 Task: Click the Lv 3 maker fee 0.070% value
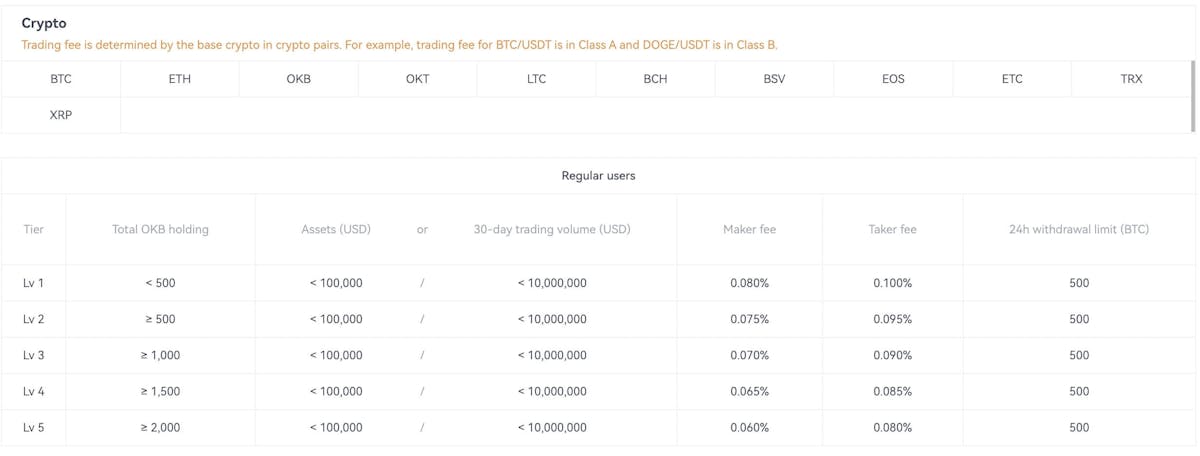pyautogui.click(x=749, y=355)
